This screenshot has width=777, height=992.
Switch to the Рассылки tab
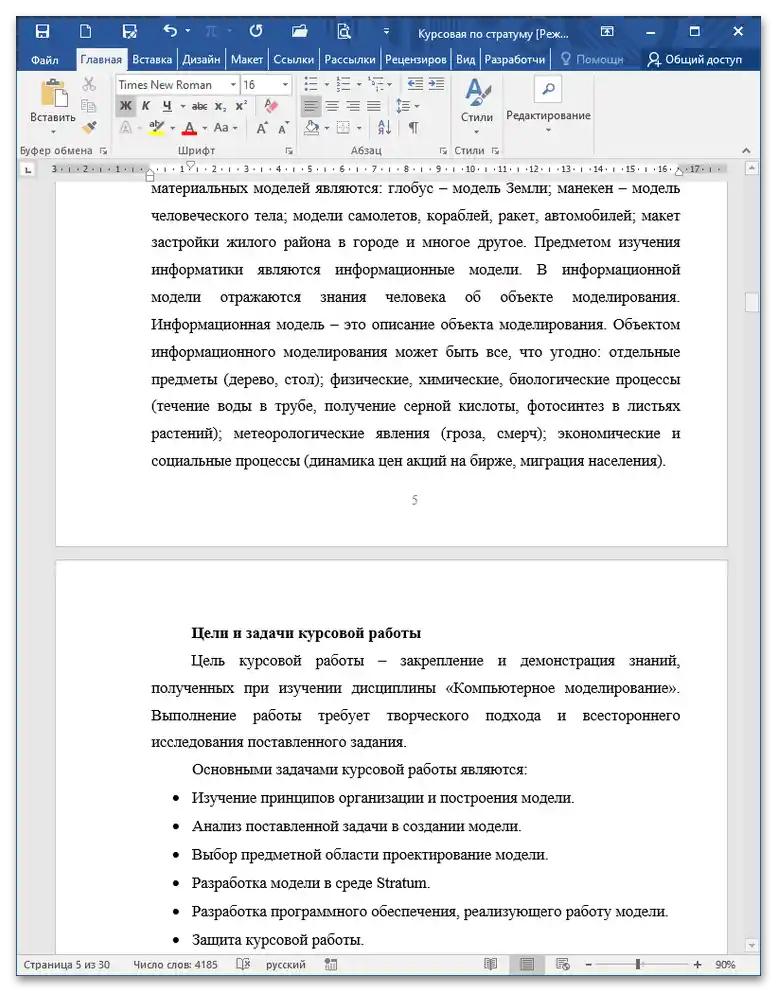(x=350, y=59)
